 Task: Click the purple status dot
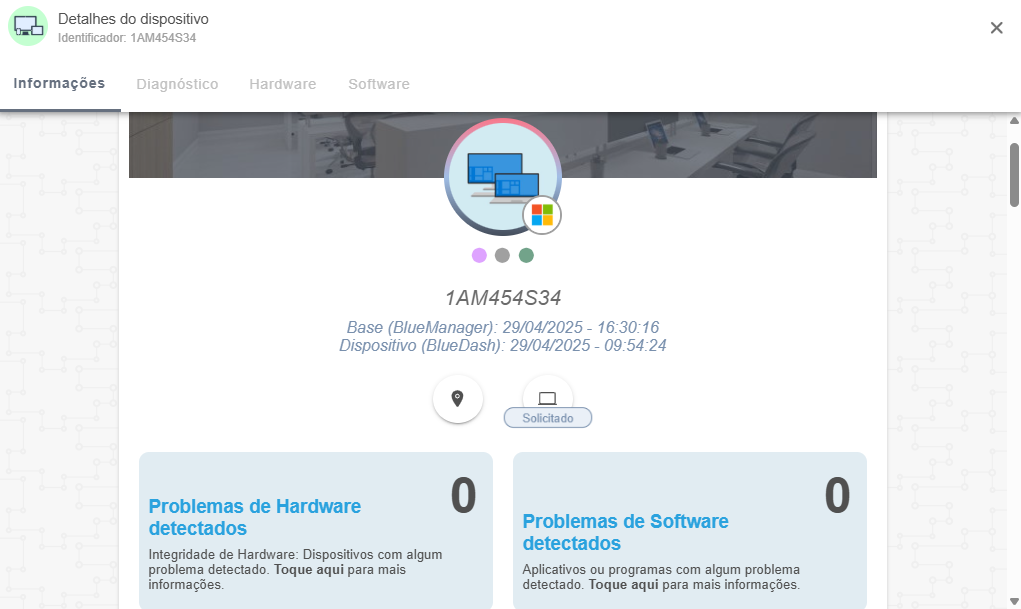tap(479, 255)
